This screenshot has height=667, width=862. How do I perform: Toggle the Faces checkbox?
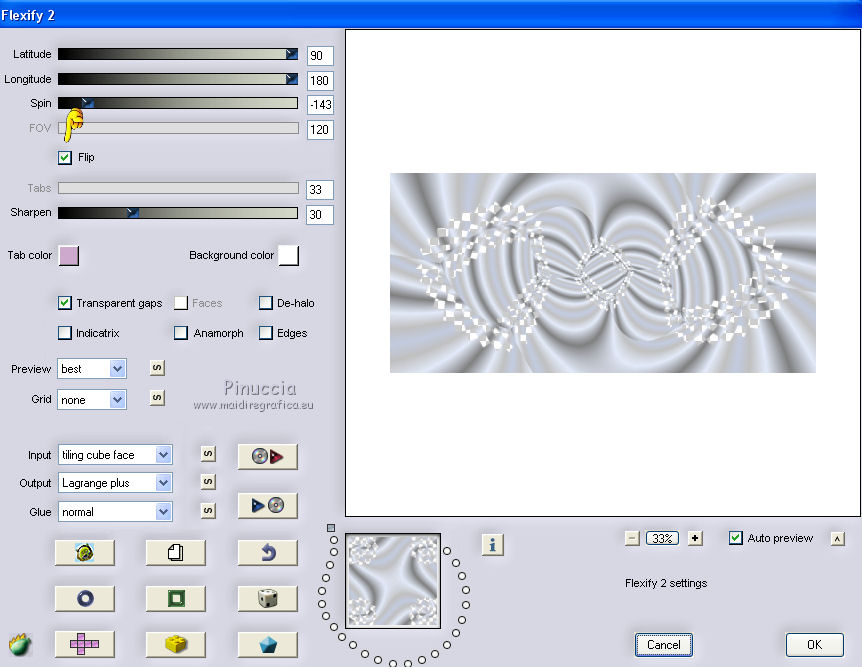coord(181,303)
